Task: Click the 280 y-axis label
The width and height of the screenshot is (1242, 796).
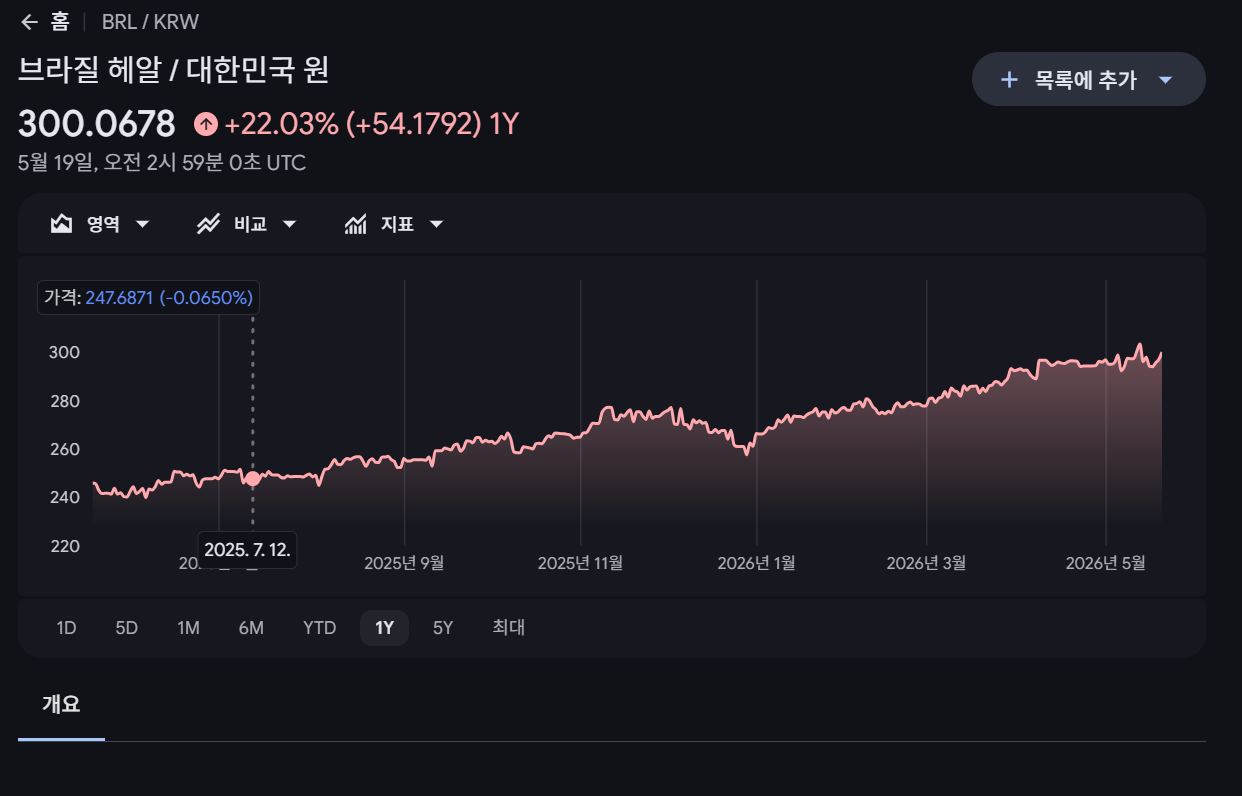Action: (x=64, y=401)
